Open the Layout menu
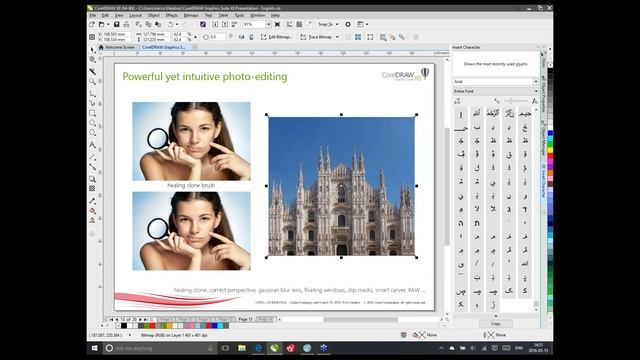 pyautogui.click(x=136, y=16)
